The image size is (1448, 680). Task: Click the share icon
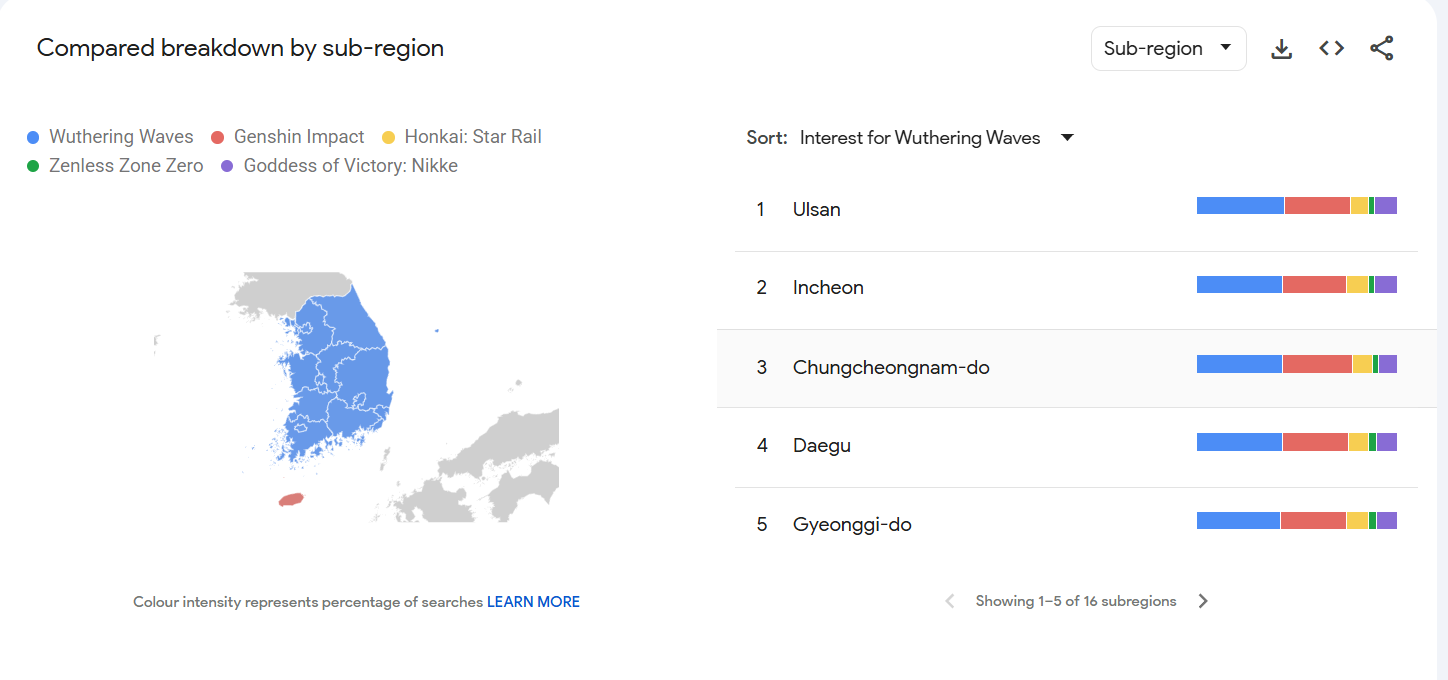pos(1381,49)
